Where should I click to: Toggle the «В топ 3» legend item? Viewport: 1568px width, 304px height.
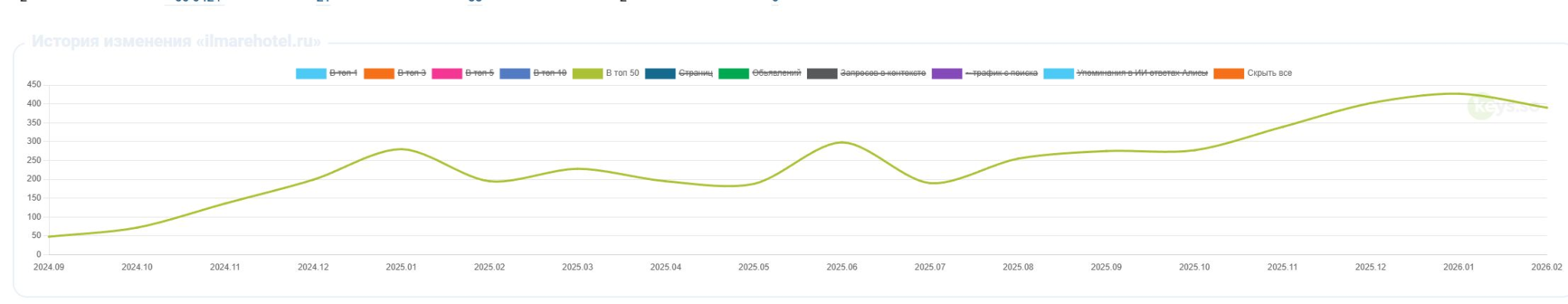[394, 74]
